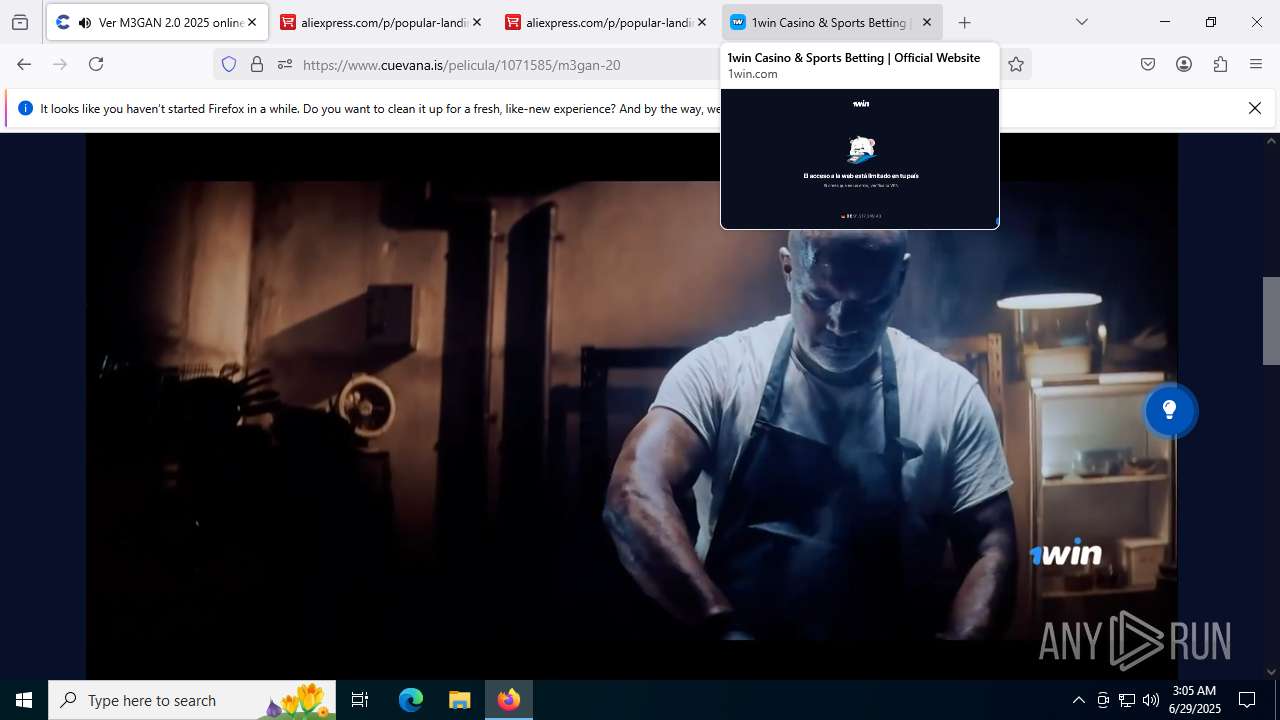Image resolution: width=1280 pixels, height=720 pixels.
Task: Dismiss the Firefox refresh notification bar
Action: click(1255, 108)
